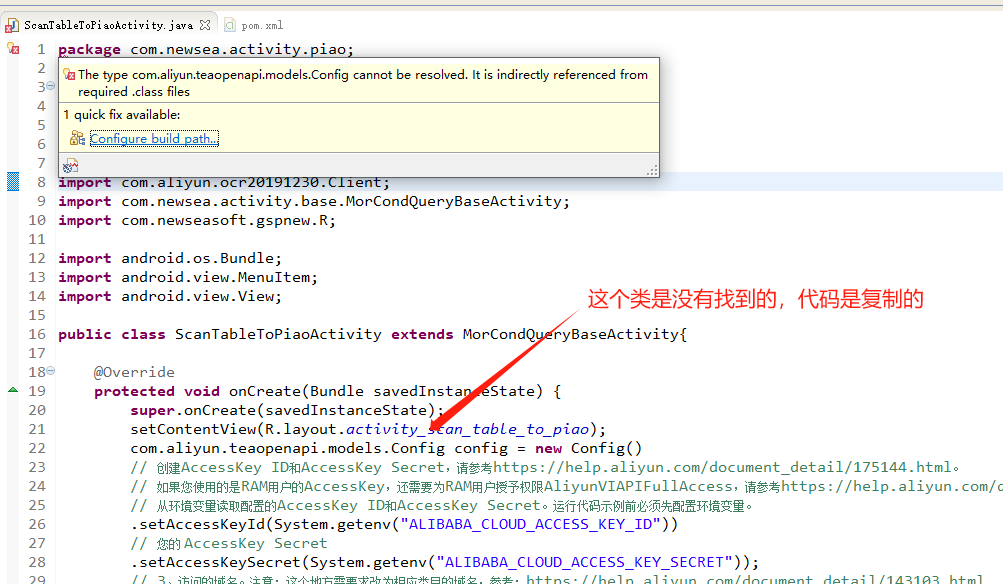Switch to the ScanTableToPiaoActivity.java tab

(x=108, y=26)
